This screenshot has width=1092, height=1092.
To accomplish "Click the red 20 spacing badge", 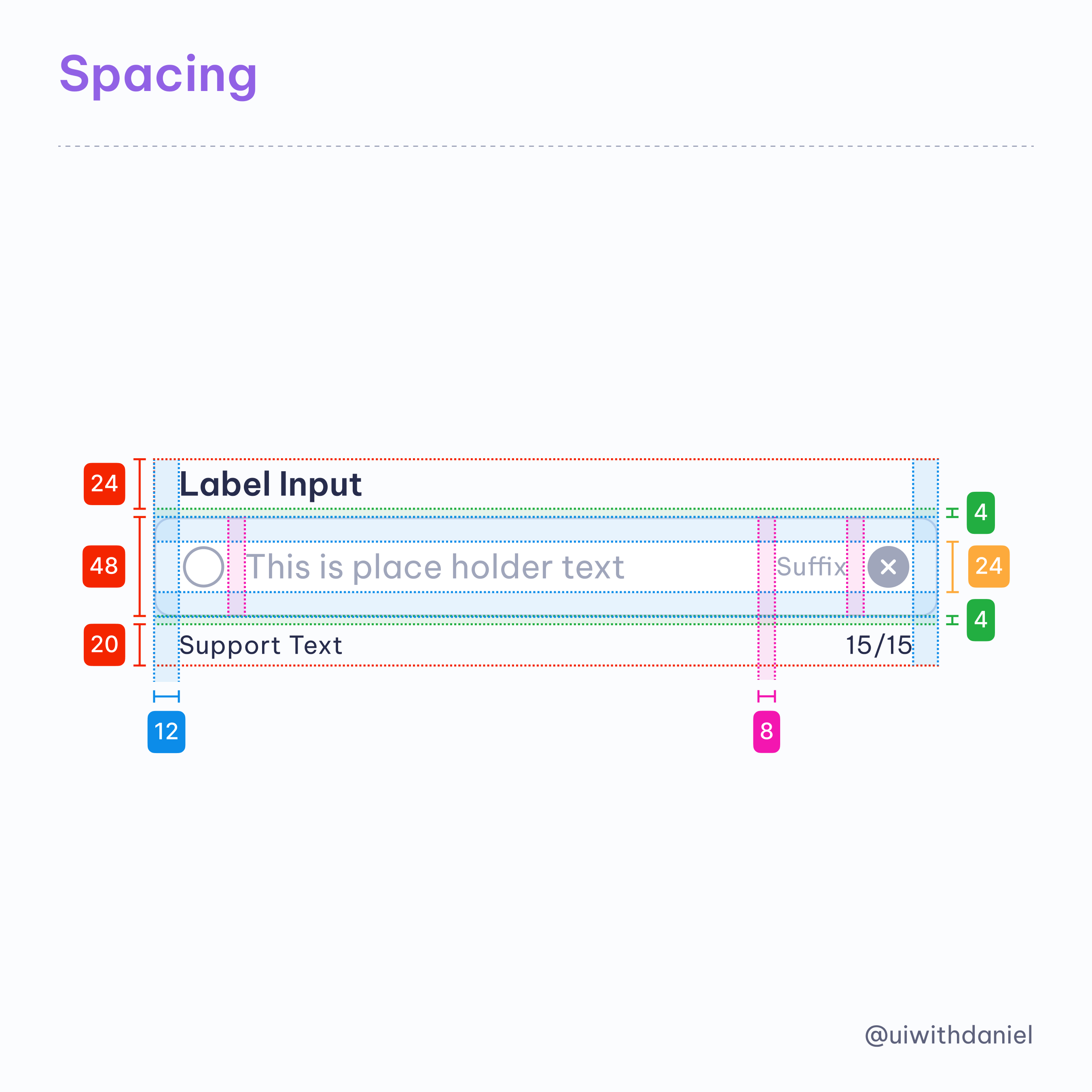I will 104,644.
